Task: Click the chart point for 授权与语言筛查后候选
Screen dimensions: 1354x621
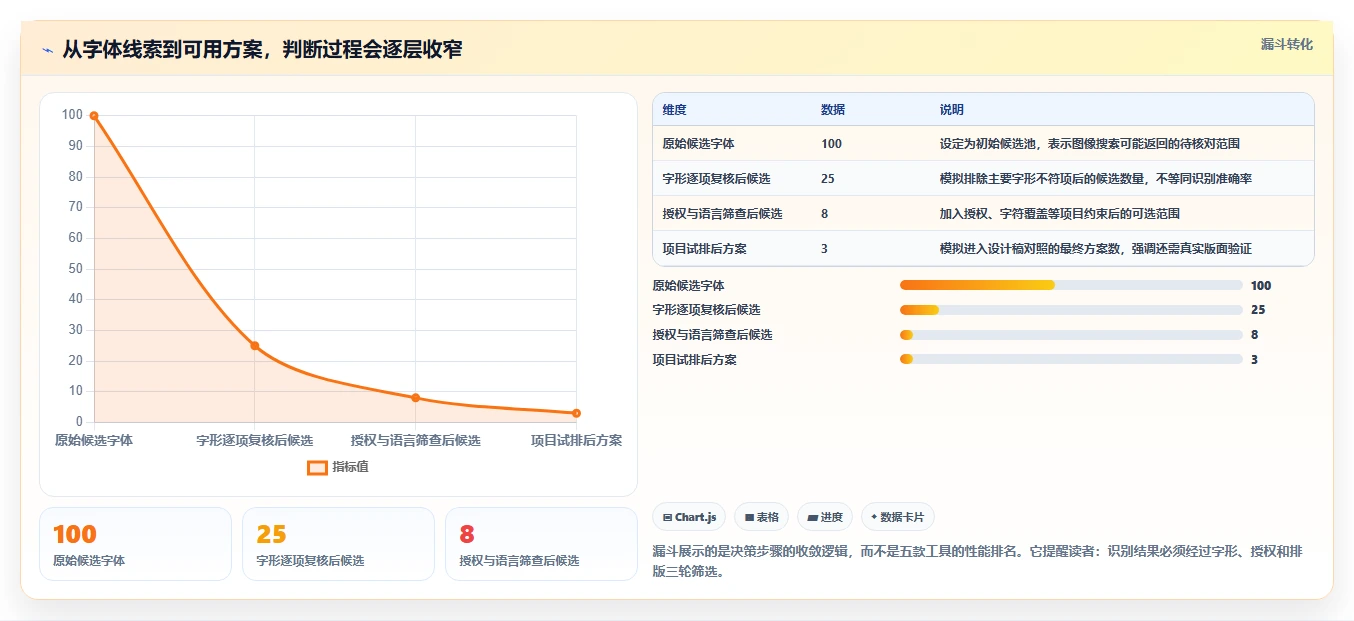Action: 415,398
